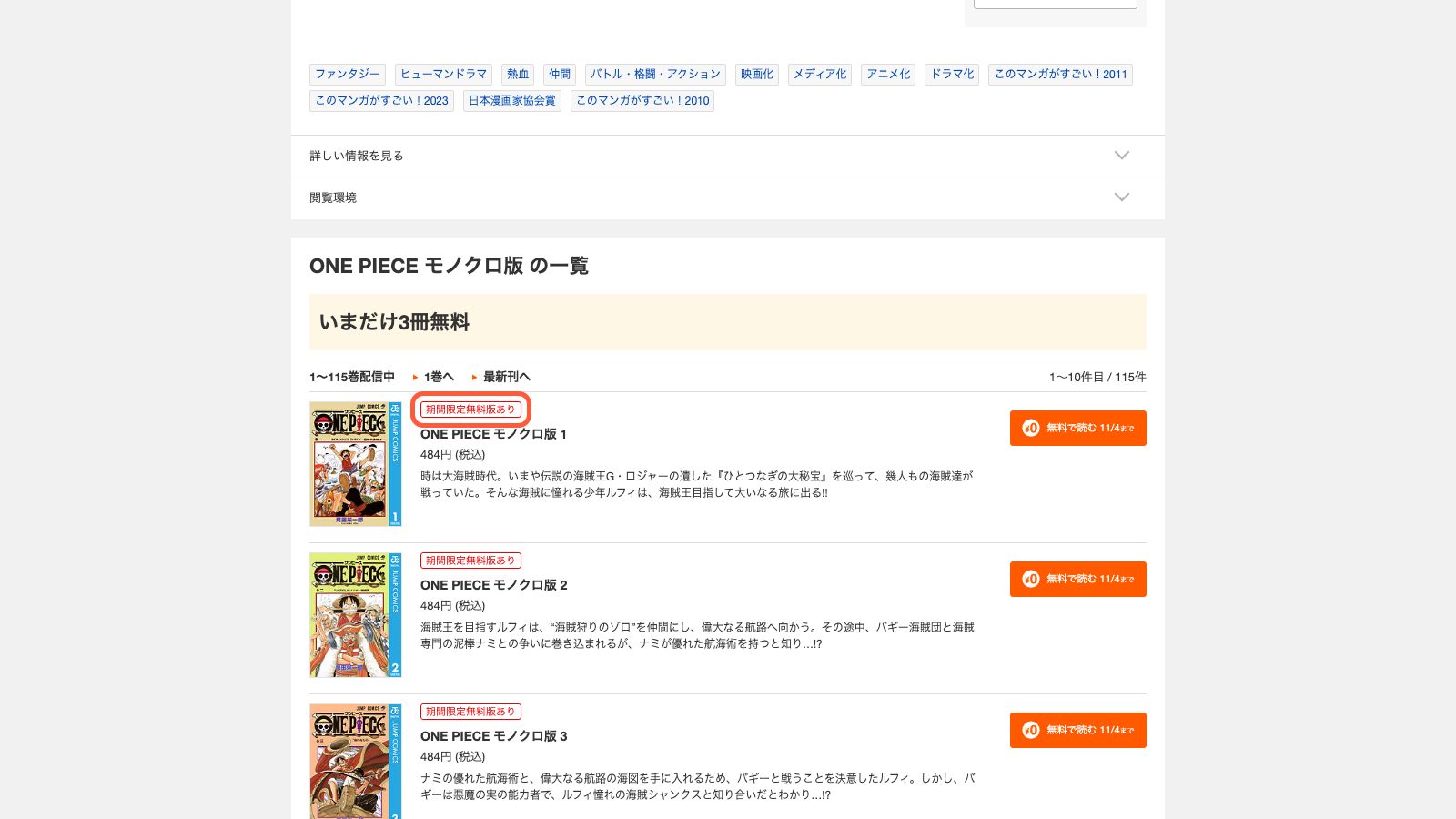Click the 映画化 tag

pyautogui.click(x=757, y=75)
